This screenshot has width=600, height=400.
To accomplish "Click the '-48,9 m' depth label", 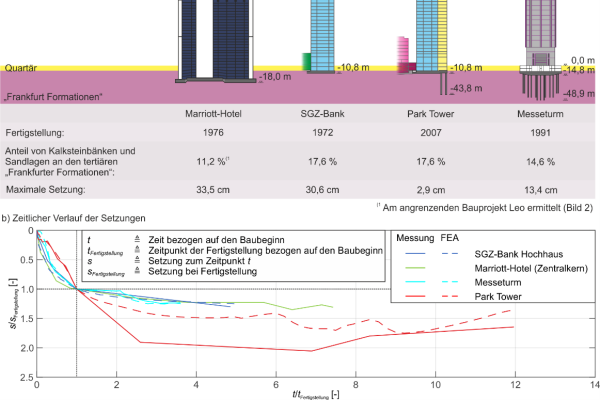I will tap(579, 94).
